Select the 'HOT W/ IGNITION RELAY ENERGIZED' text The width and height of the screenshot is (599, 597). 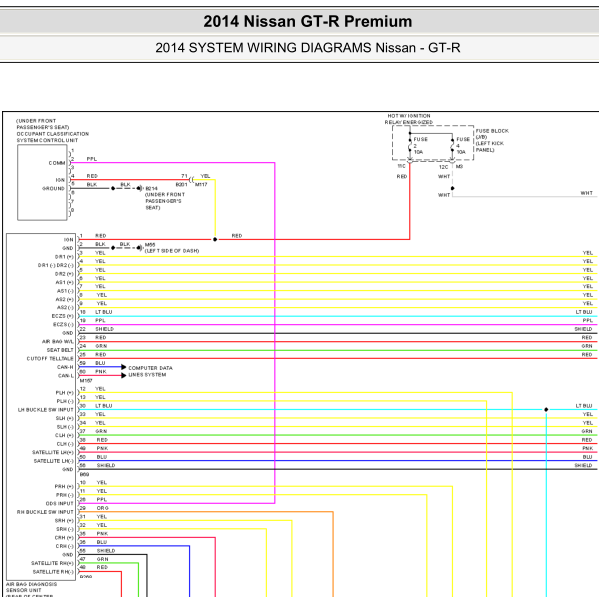click(x=409, y=119)
